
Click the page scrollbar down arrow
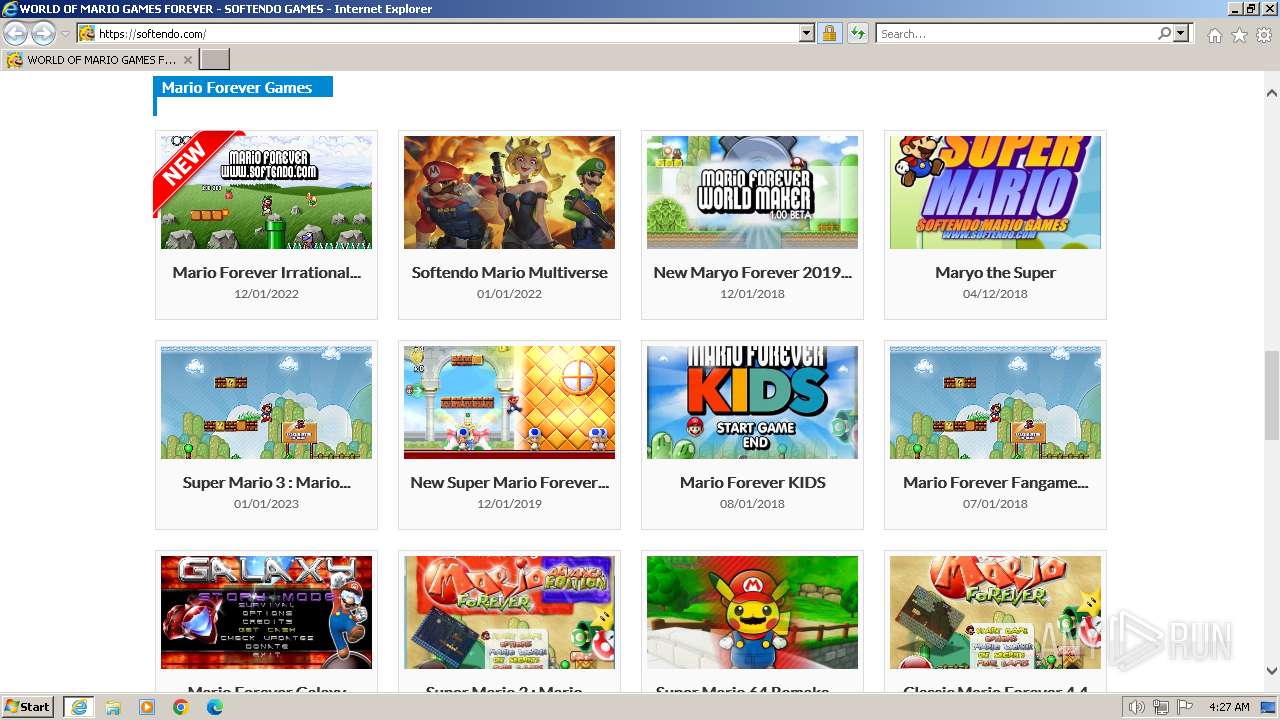click(x=1271, y=671)
